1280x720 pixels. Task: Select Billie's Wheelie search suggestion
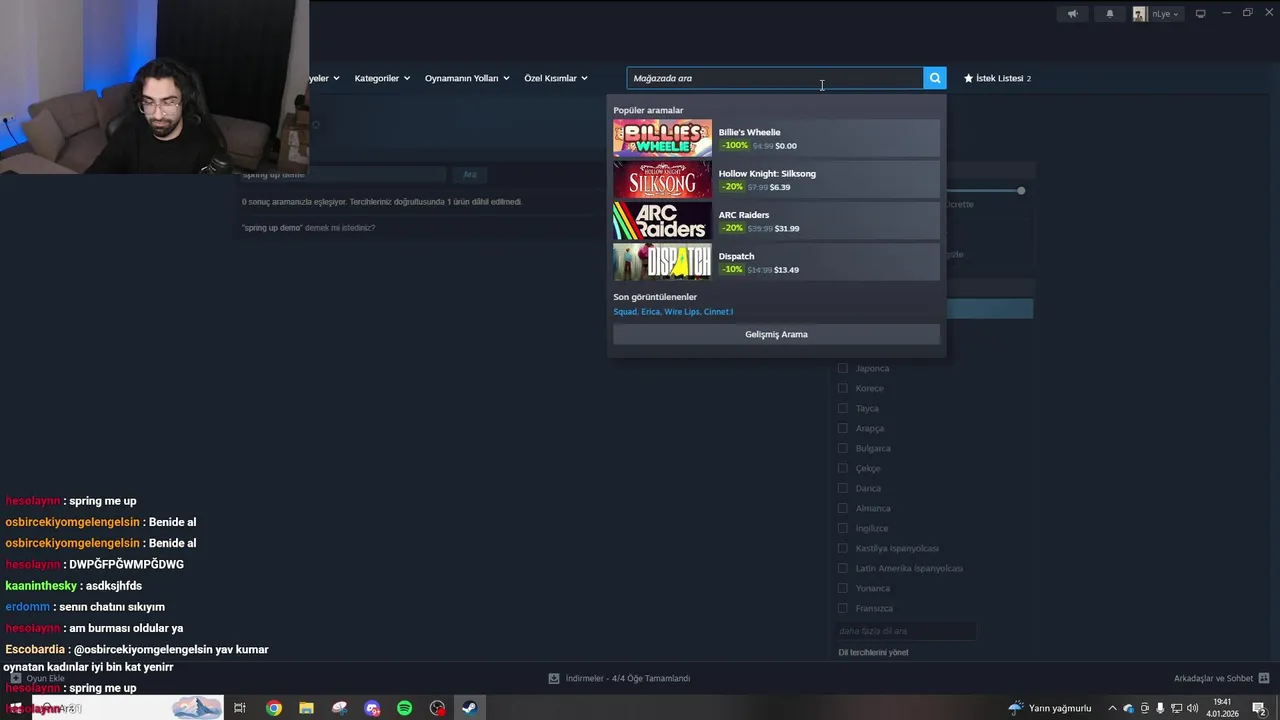(x=776, y=138)
